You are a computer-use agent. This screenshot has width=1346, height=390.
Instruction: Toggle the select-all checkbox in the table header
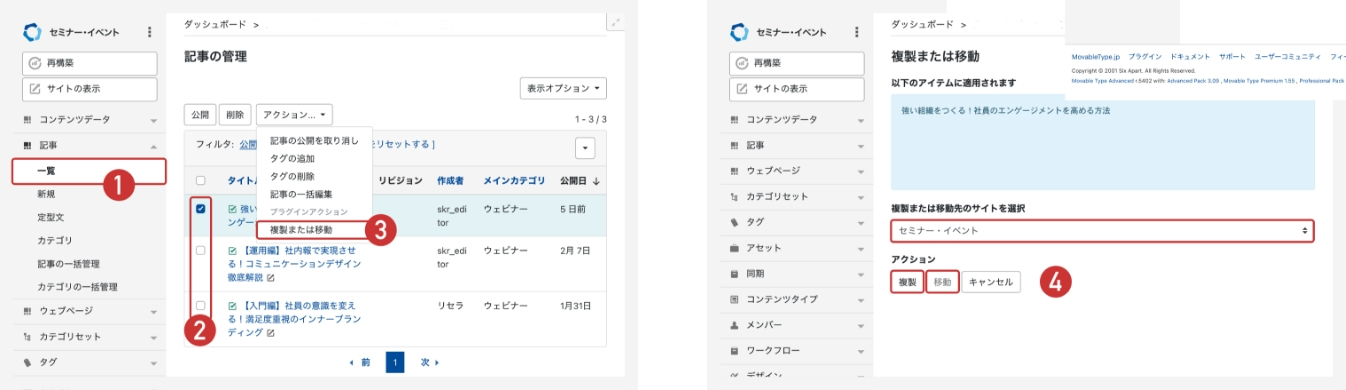pyautogui.click(x=201, y=181)
